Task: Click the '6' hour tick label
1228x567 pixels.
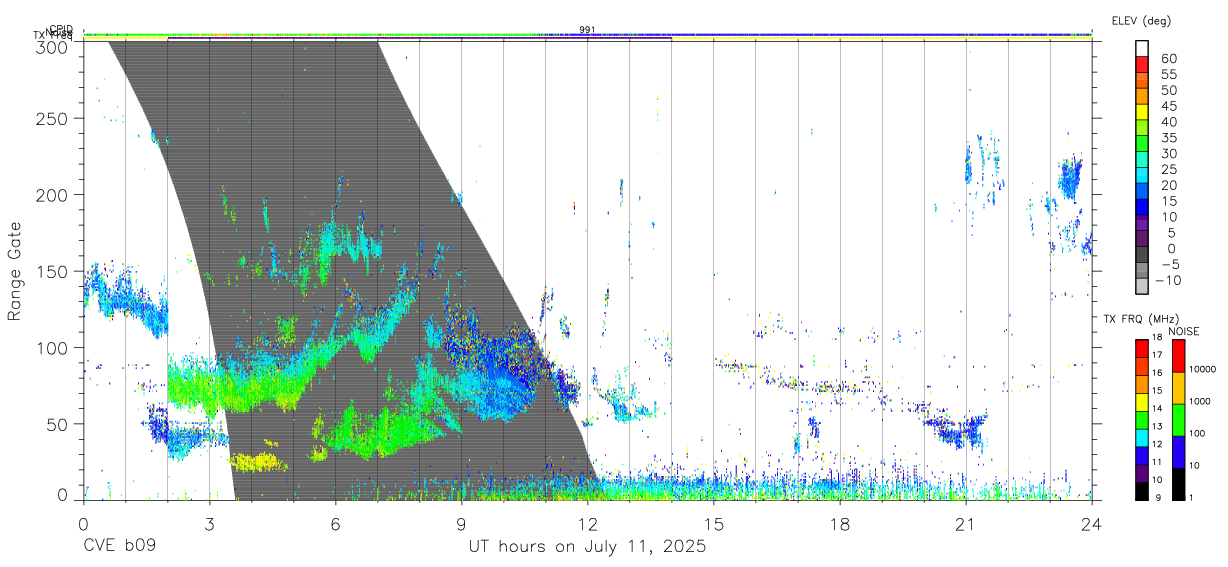Action: pos(335,523)
